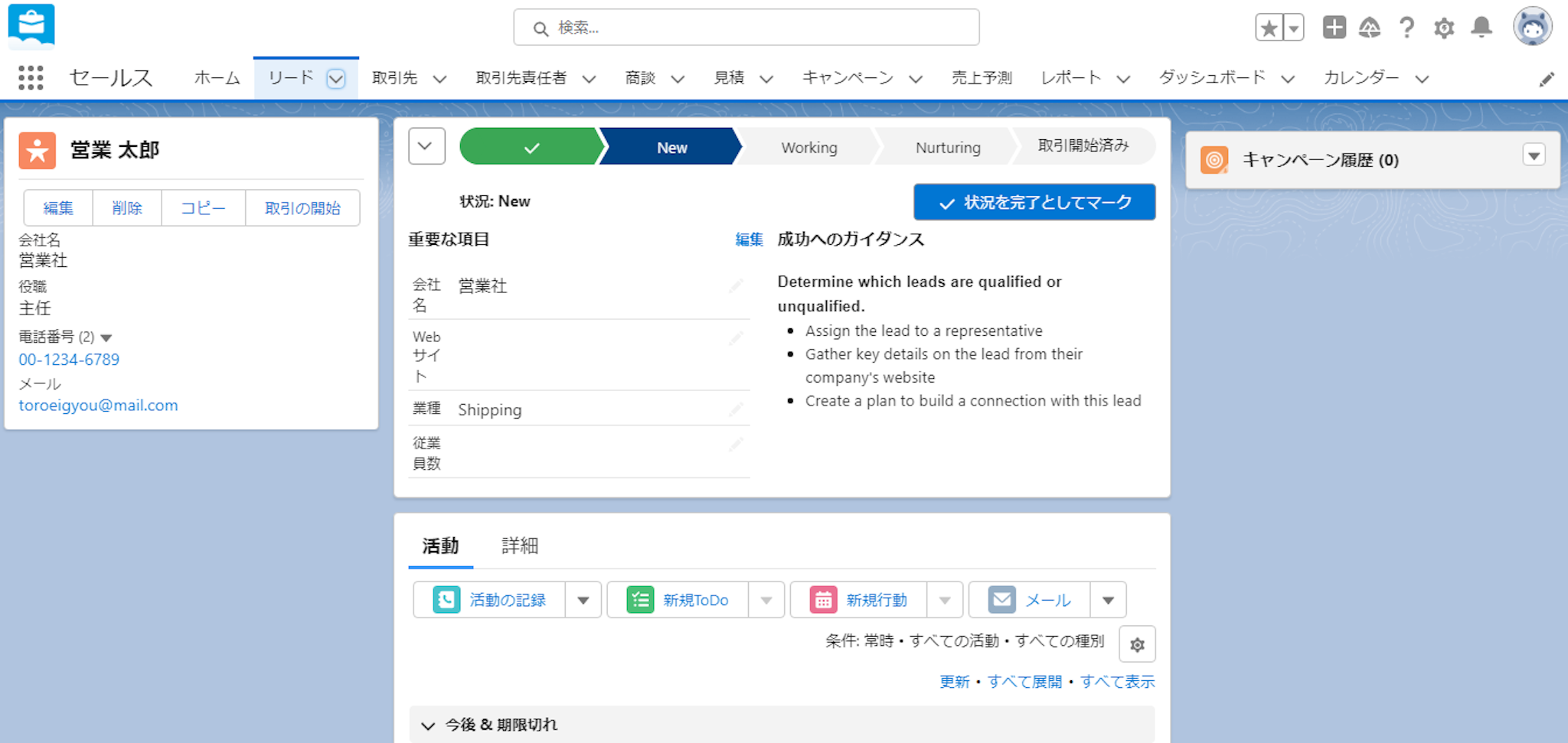
Task: Expand the path details chevron toggle
Action: click(x=426, y=146)
